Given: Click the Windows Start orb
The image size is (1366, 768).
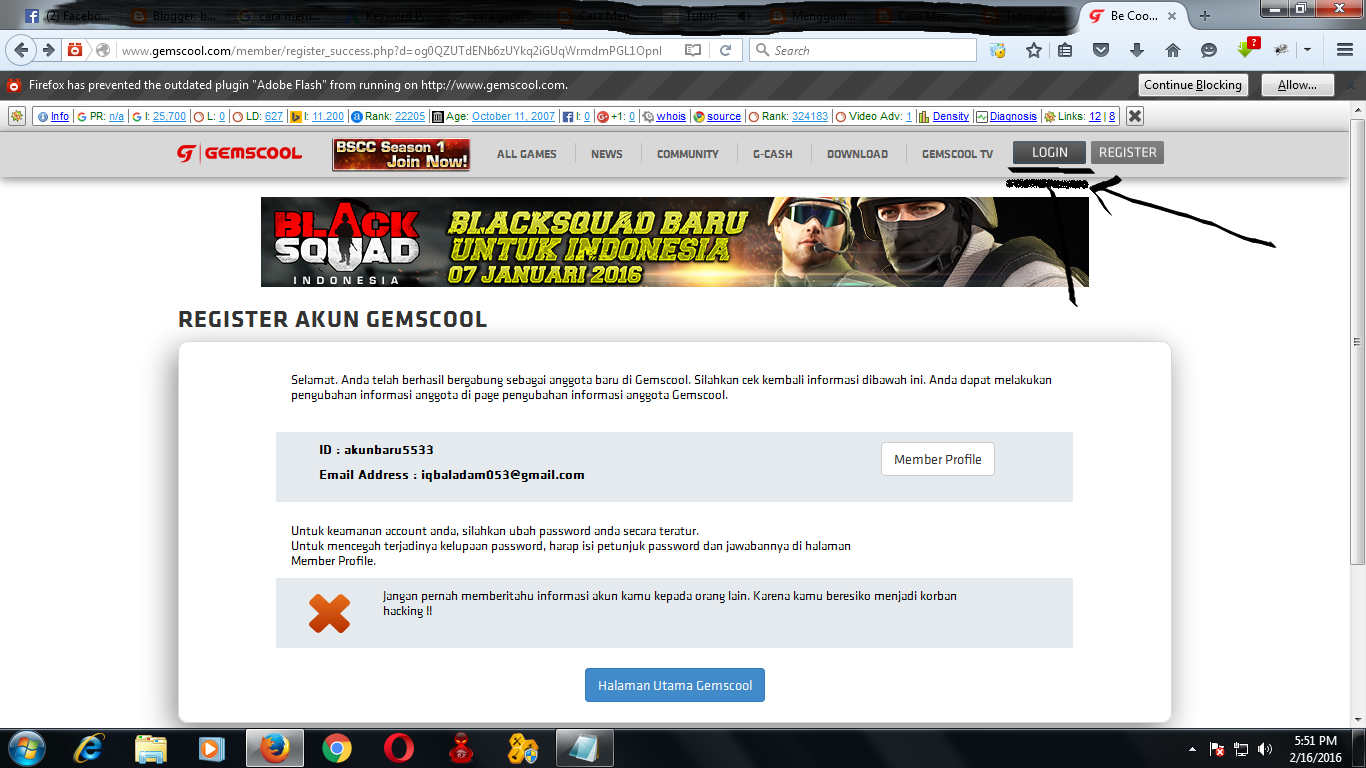Looking at the screenshot, I should point(25,748).
